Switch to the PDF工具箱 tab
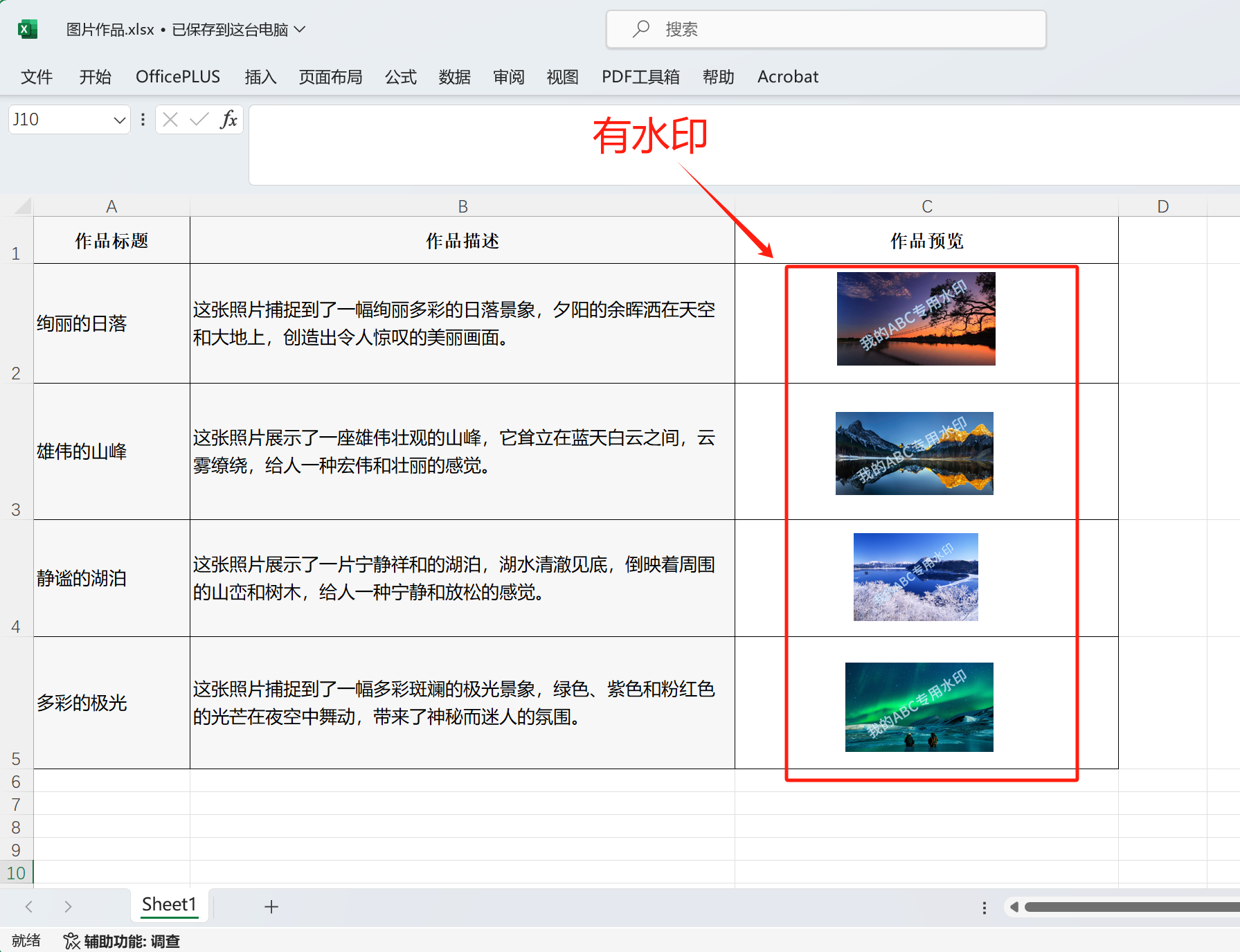 pos(640,77)
